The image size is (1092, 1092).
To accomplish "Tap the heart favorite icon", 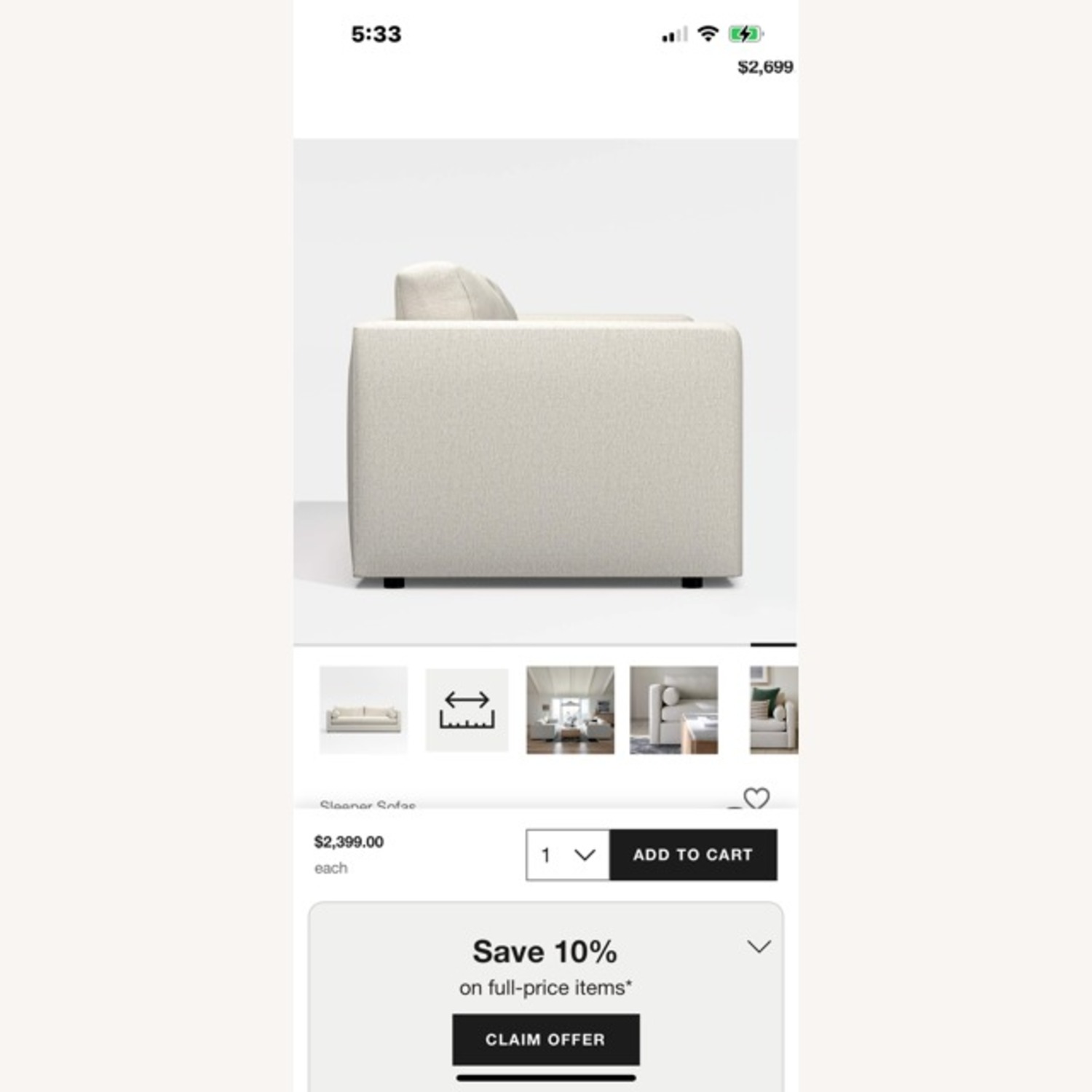I will pos(756,799).
